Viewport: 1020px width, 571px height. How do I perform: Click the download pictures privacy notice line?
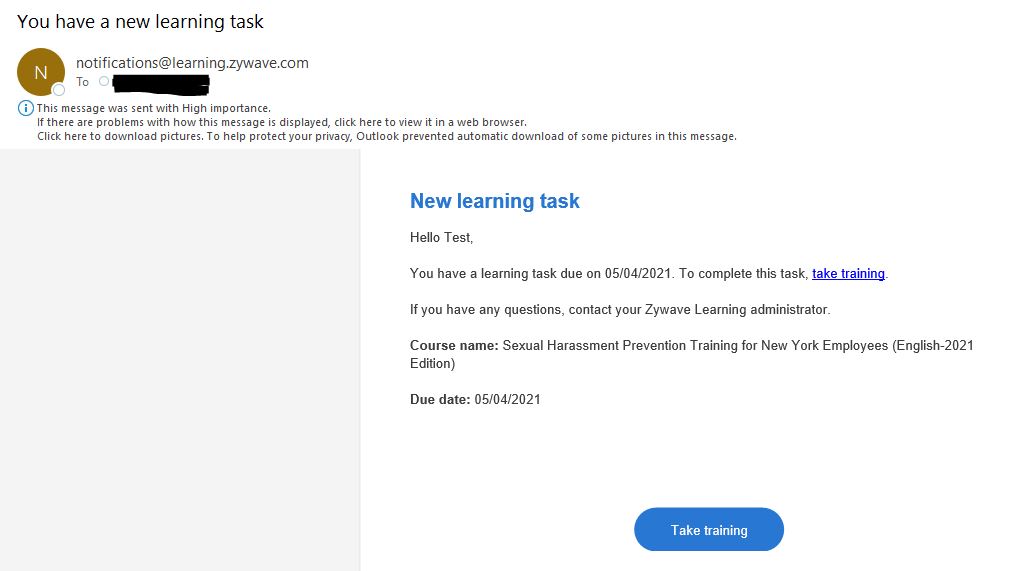(386, 137)
